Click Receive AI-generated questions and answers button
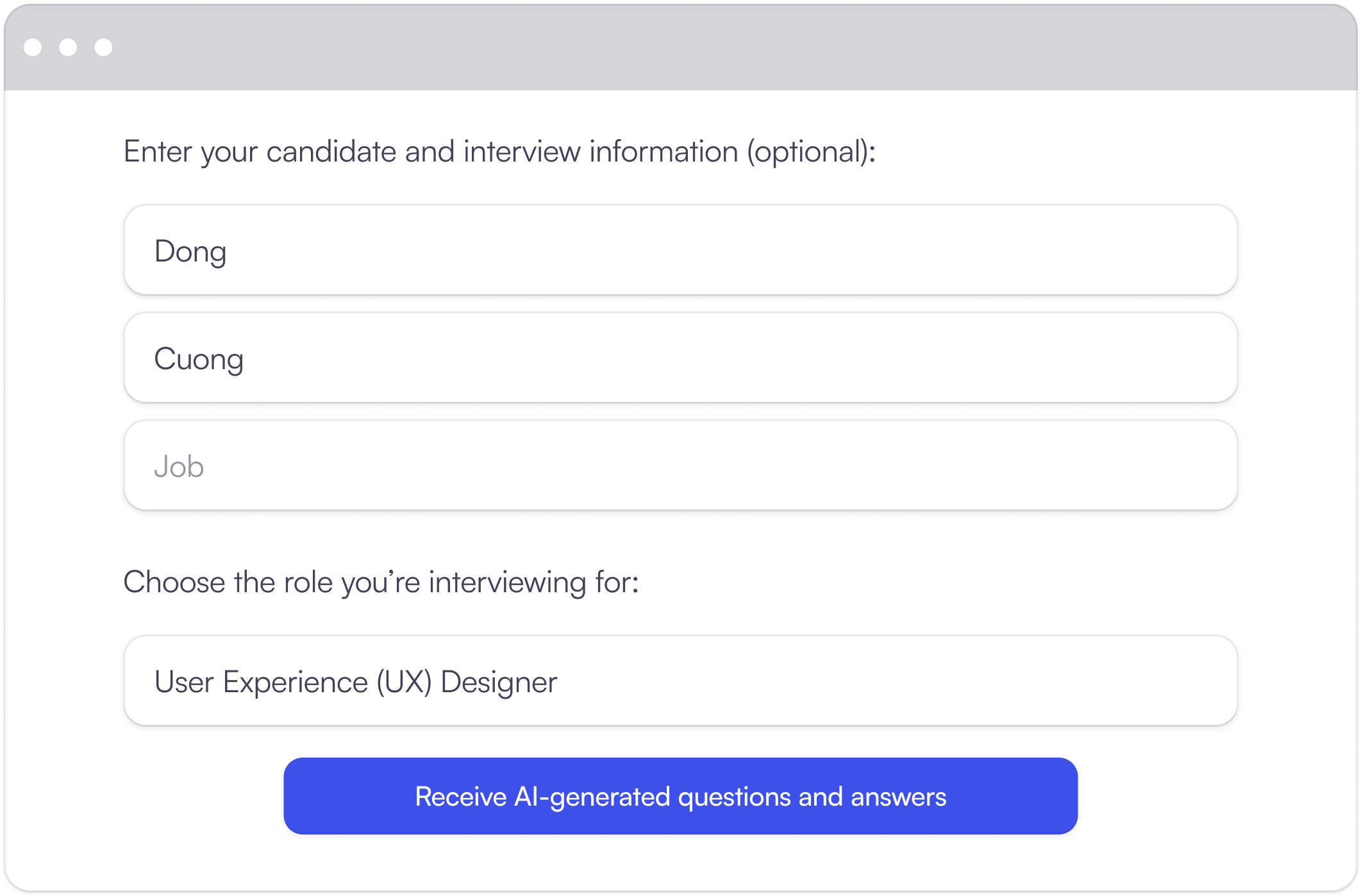The width and height of the screenshot is (1361, 896). pyautogui.click(x=680, y=796)
